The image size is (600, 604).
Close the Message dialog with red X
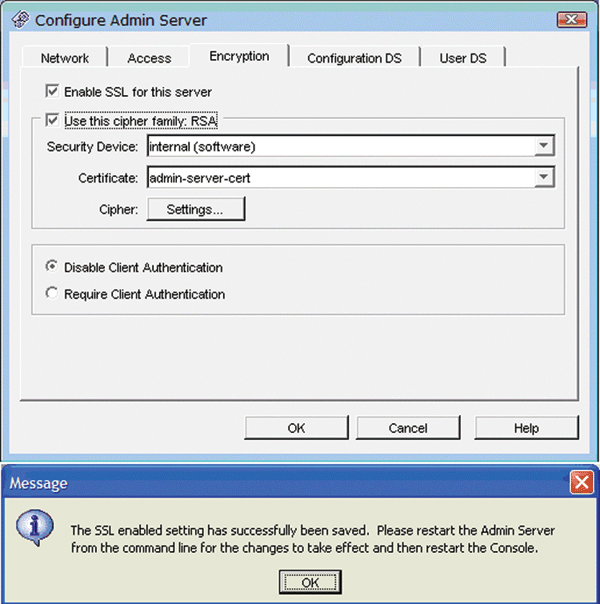[x=582, y=483]
